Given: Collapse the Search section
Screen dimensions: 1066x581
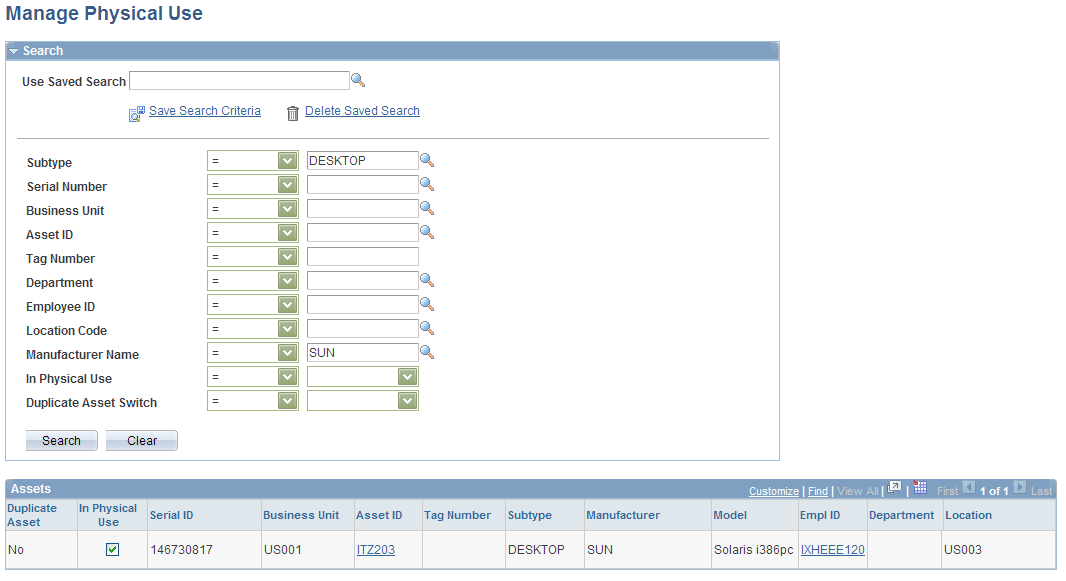Looking at the screenshot, I should click(14, 51).
